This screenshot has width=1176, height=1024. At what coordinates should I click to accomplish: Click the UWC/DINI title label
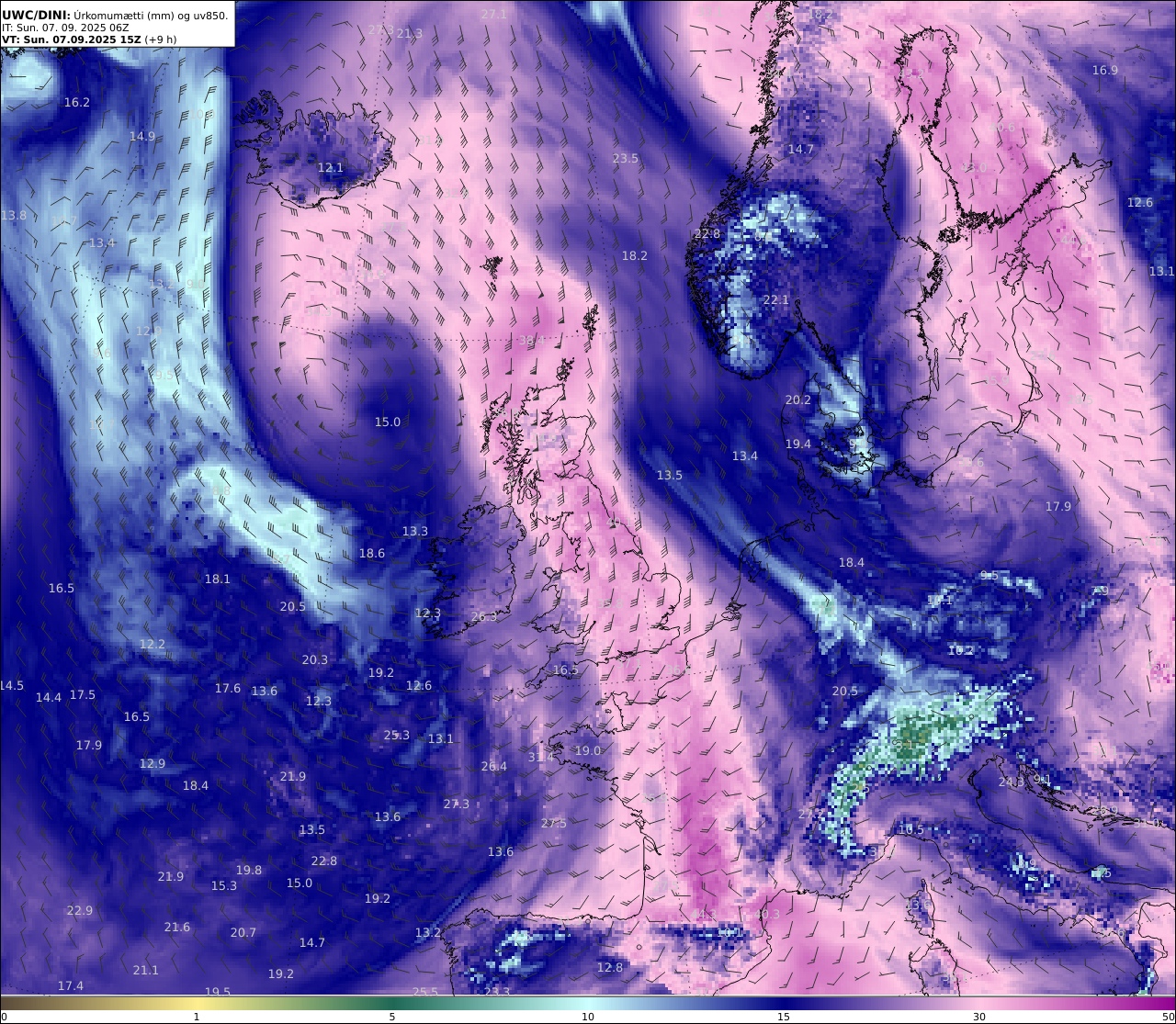pyautogui.click(x=36, y=15)
